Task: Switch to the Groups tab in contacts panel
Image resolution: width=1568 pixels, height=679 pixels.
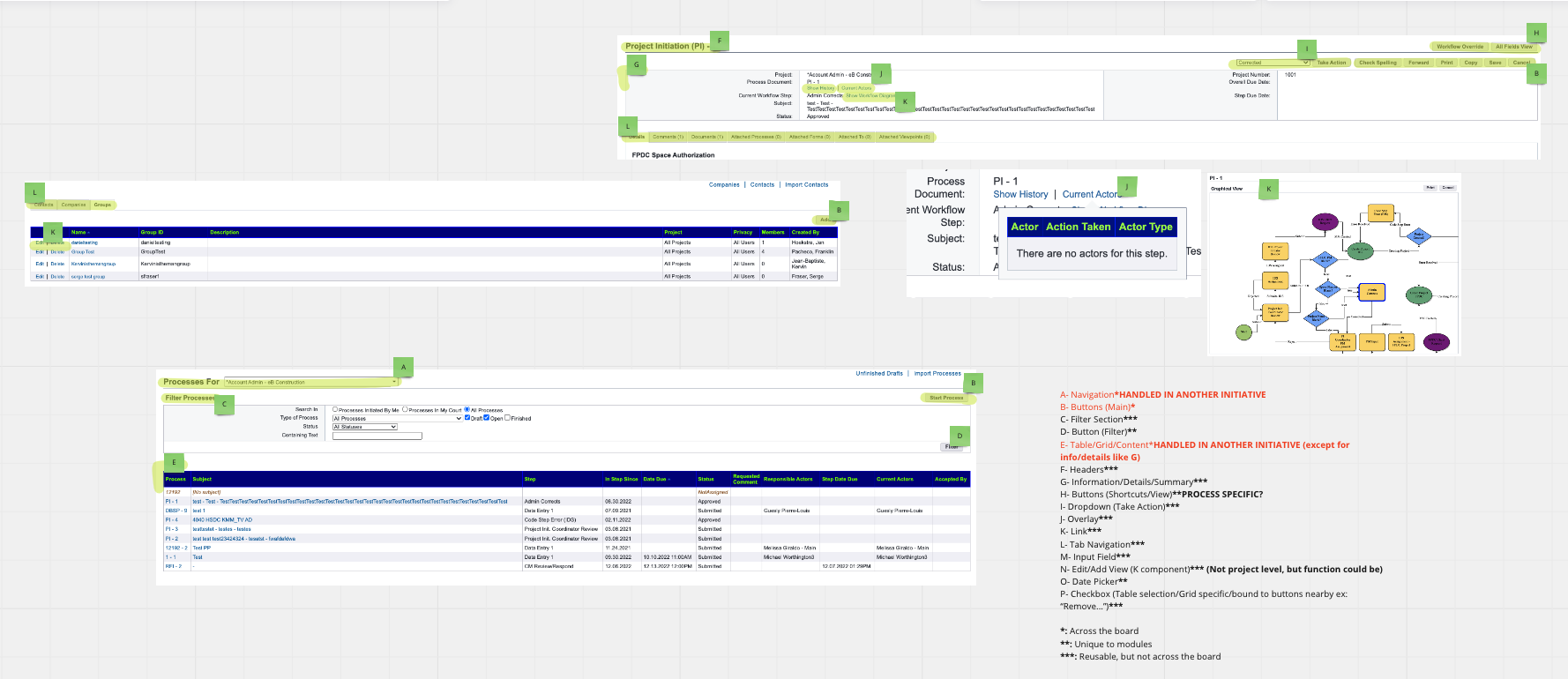Action: [x=102, y=205]
